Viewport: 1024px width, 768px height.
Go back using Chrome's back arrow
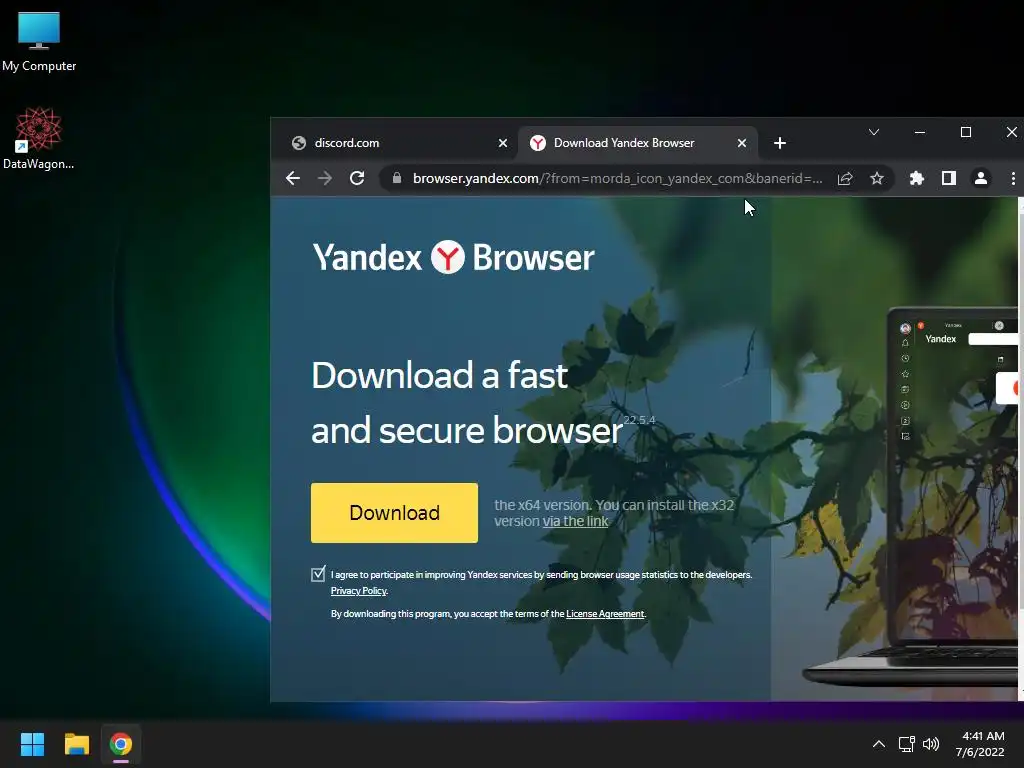click(293, 178)
